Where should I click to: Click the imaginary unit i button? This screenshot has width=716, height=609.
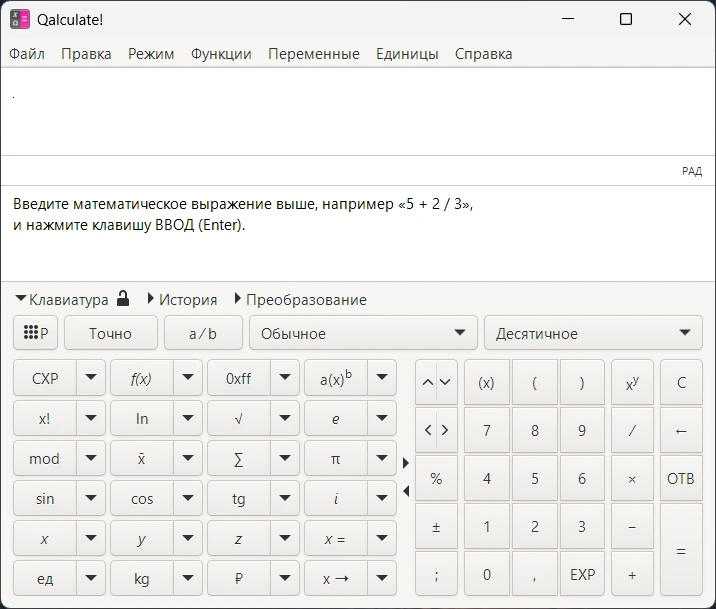[336, 498]
